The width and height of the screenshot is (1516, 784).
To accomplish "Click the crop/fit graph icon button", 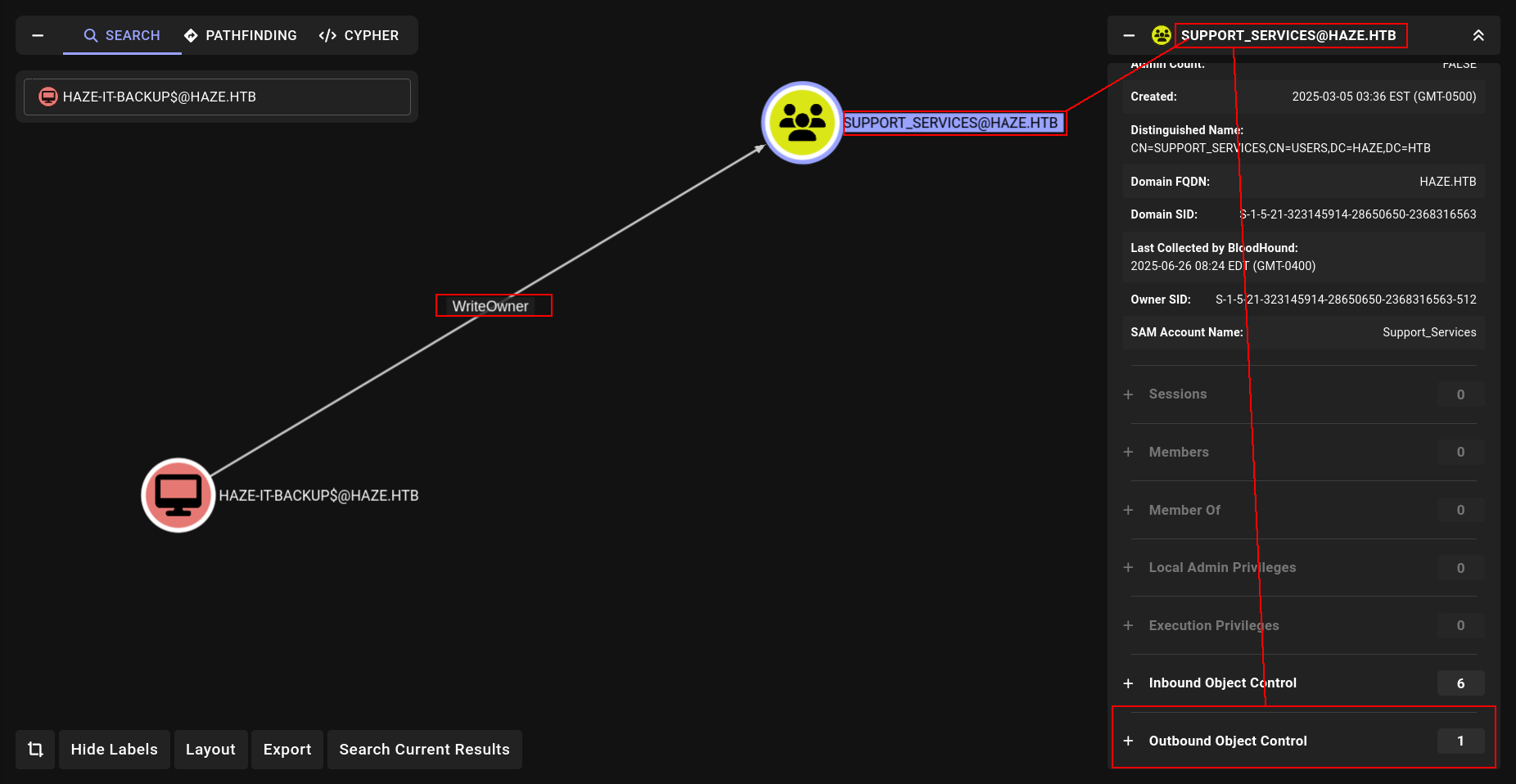I will [35, 750].
